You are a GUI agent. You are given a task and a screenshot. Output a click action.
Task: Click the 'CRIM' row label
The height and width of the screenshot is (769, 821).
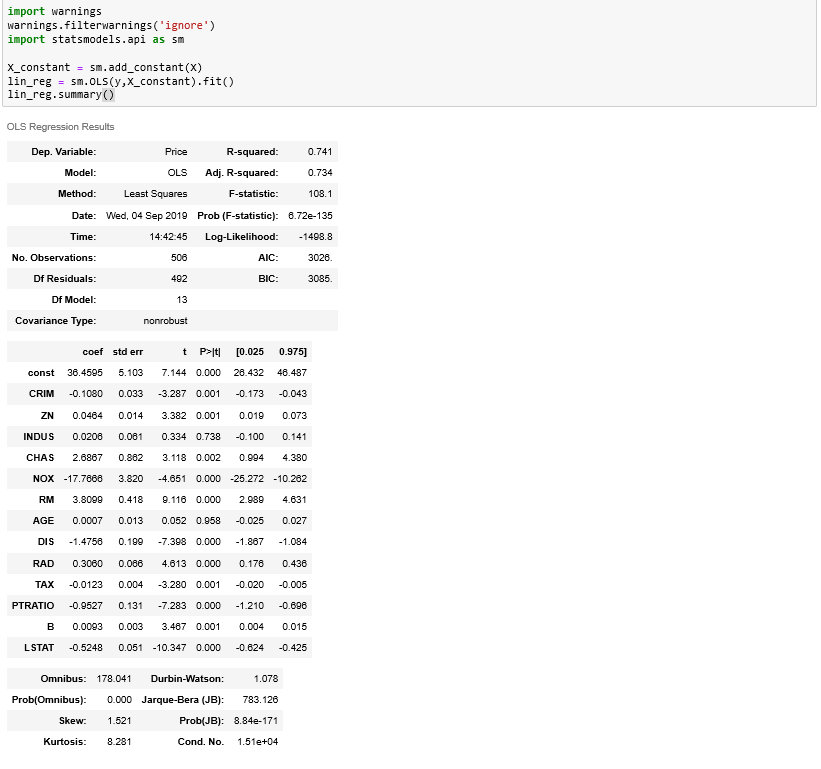pyautogui.click(x=41, y=394)
